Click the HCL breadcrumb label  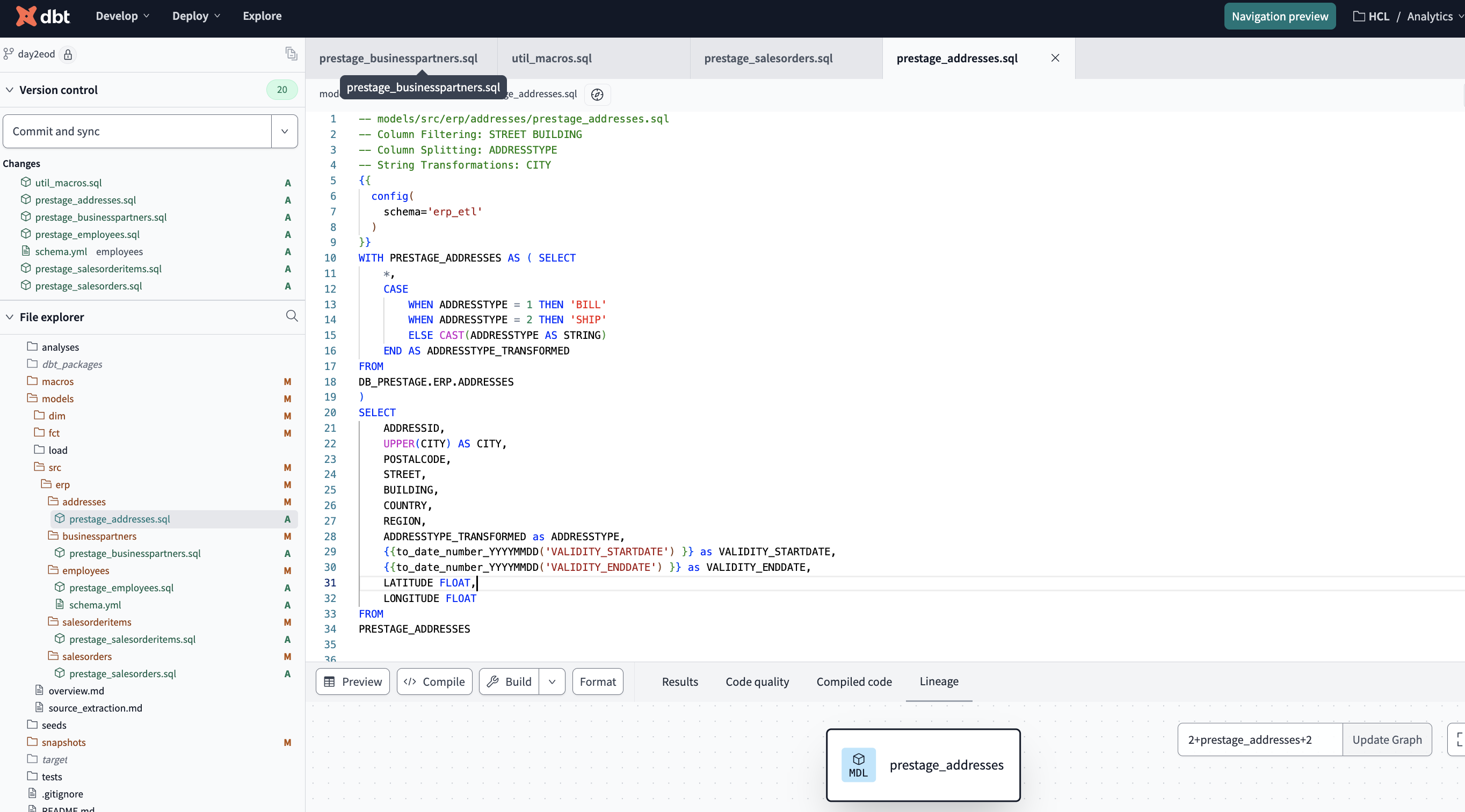click(x=1379, y=16)
